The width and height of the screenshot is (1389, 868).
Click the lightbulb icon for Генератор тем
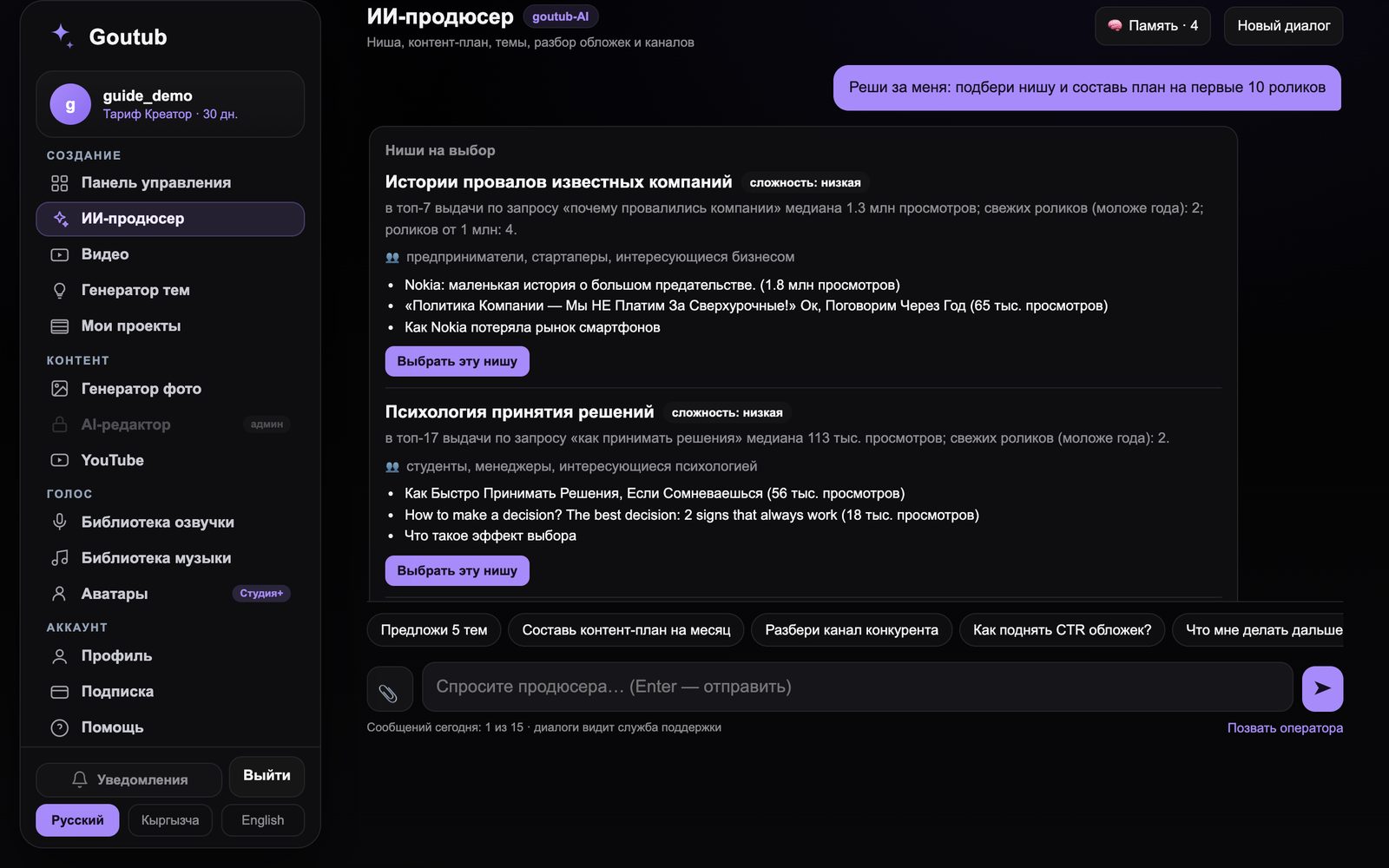coord(59,290)
